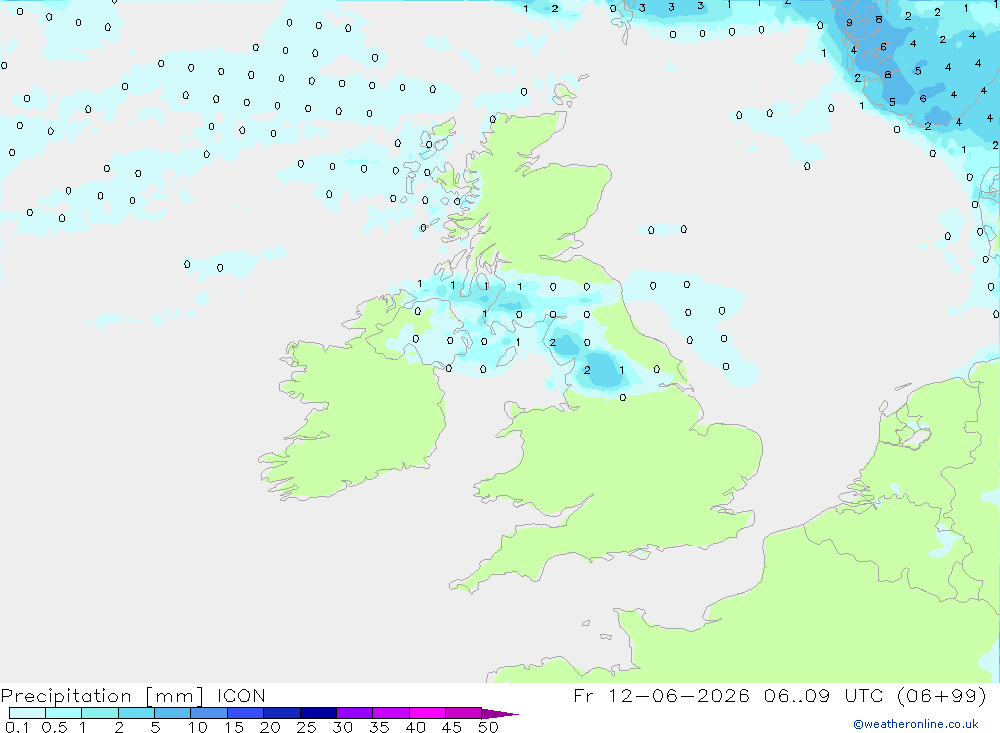Click the 20–25 mm legend swatch
The image size is (1000, 733).
pos(282,713)
